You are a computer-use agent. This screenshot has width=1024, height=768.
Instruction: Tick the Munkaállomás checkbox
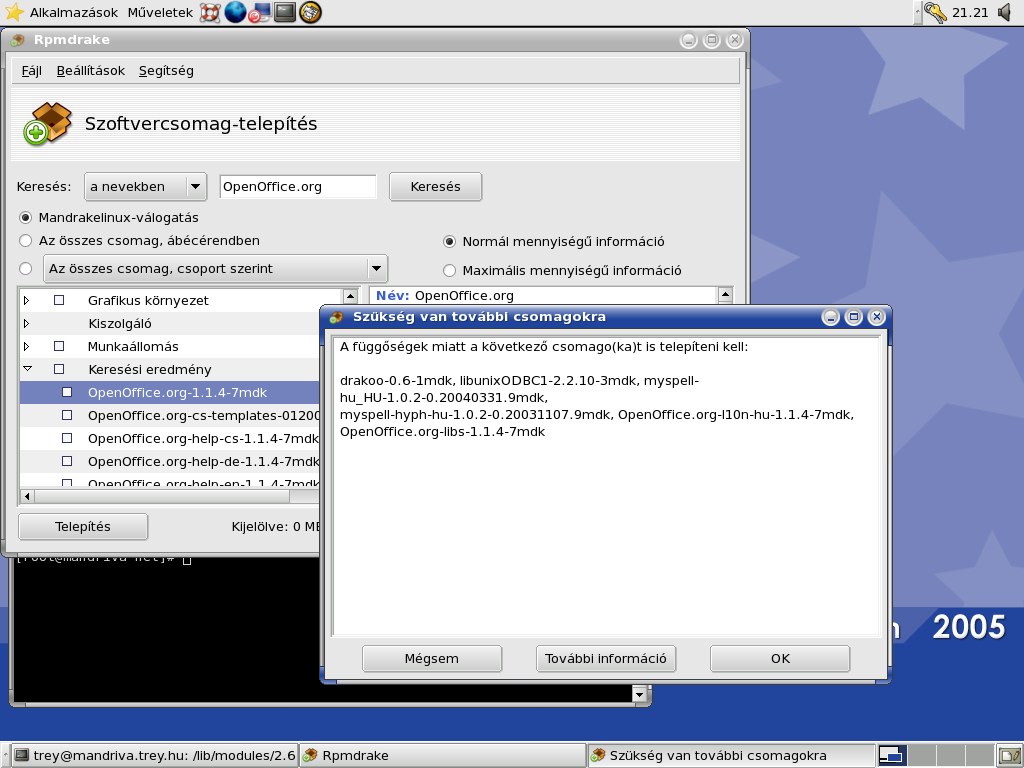tap(59, 346)
